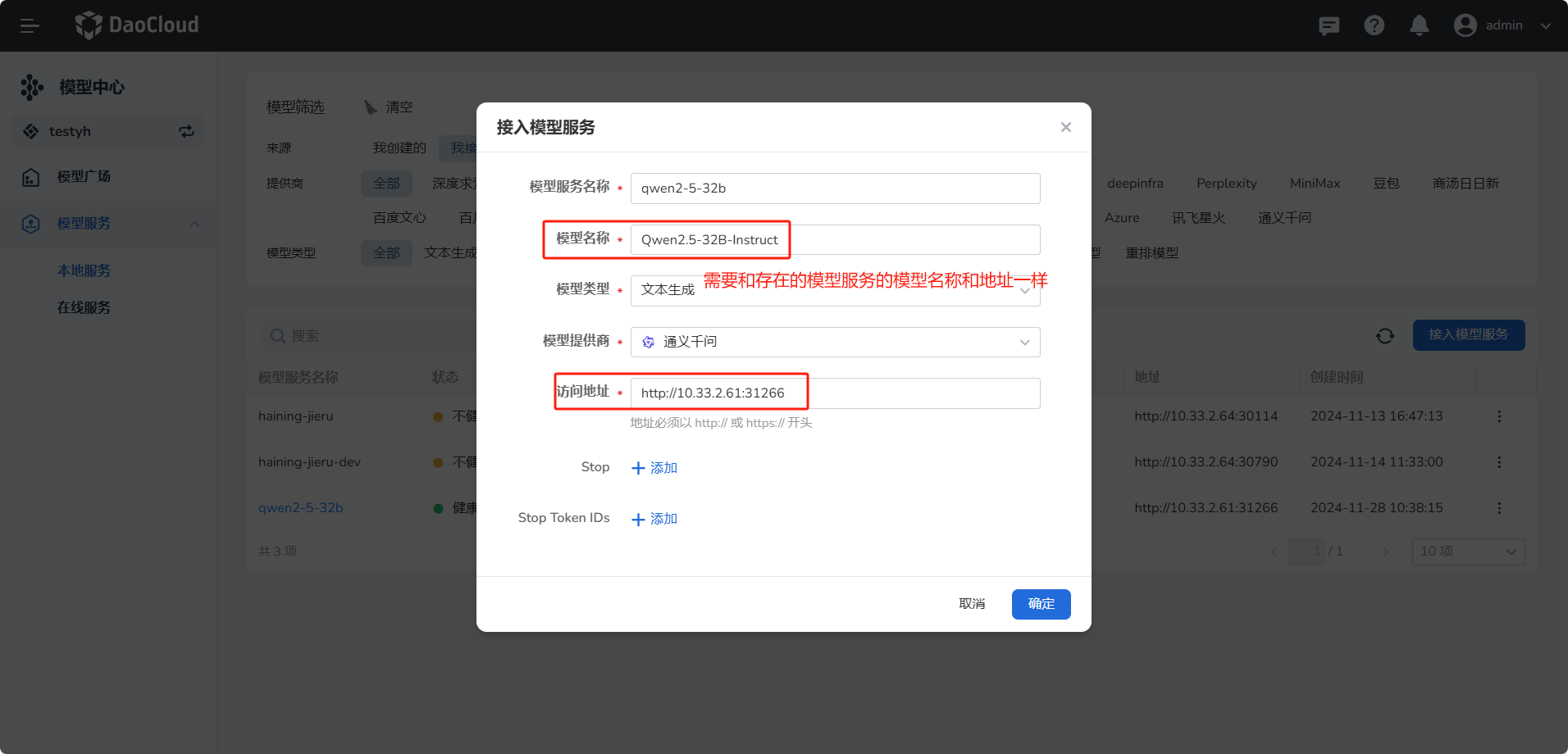The image size is (1568, 754).
Task: Open the 10 项 page size dropdown
Action: pos(1468,552)
